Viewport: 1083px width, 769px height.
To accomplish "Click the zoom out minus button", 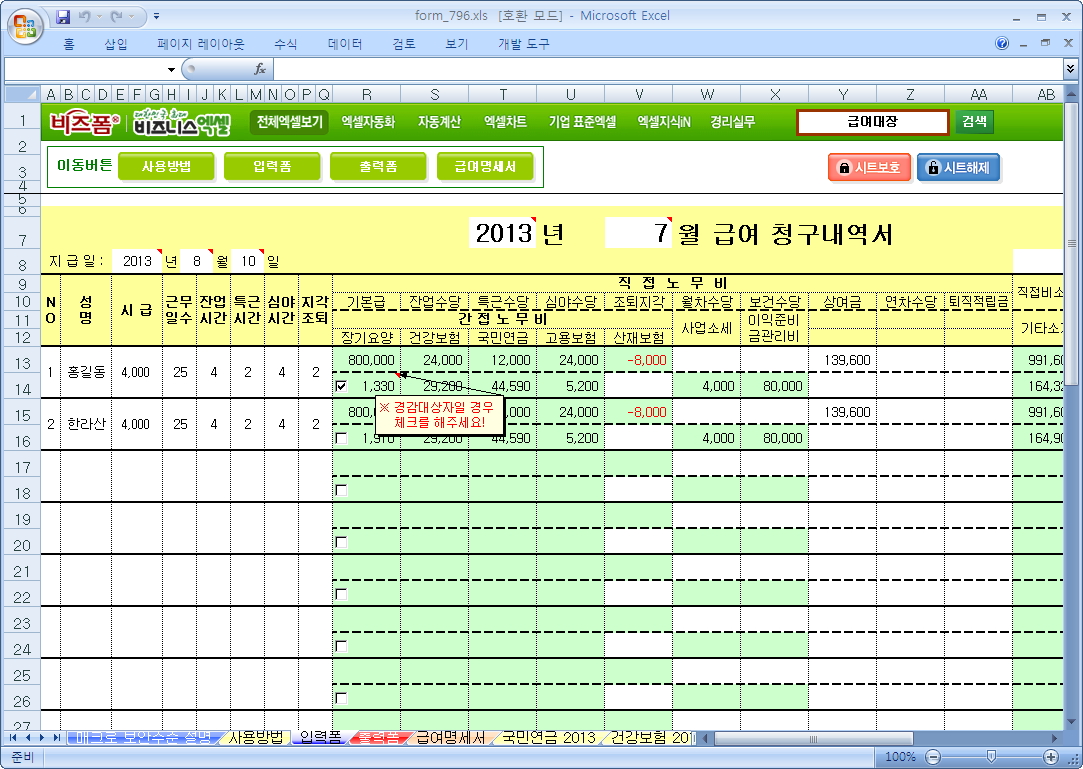I will (932, 757).
